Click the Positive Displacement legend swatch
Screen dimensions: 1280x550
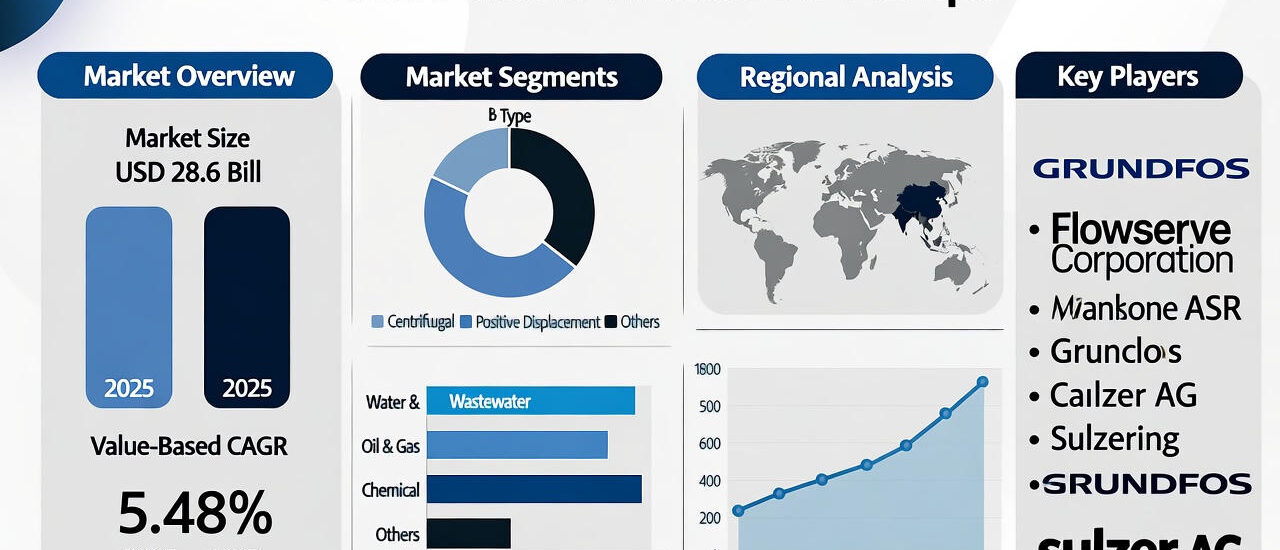pyautogui.click(x=465, y=322)
